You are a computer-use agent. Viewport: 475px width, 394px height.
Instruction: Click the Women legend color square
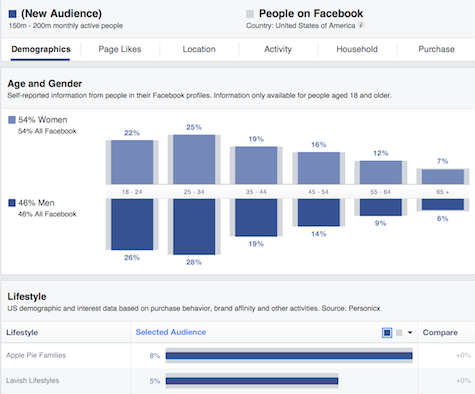[12, 120]
